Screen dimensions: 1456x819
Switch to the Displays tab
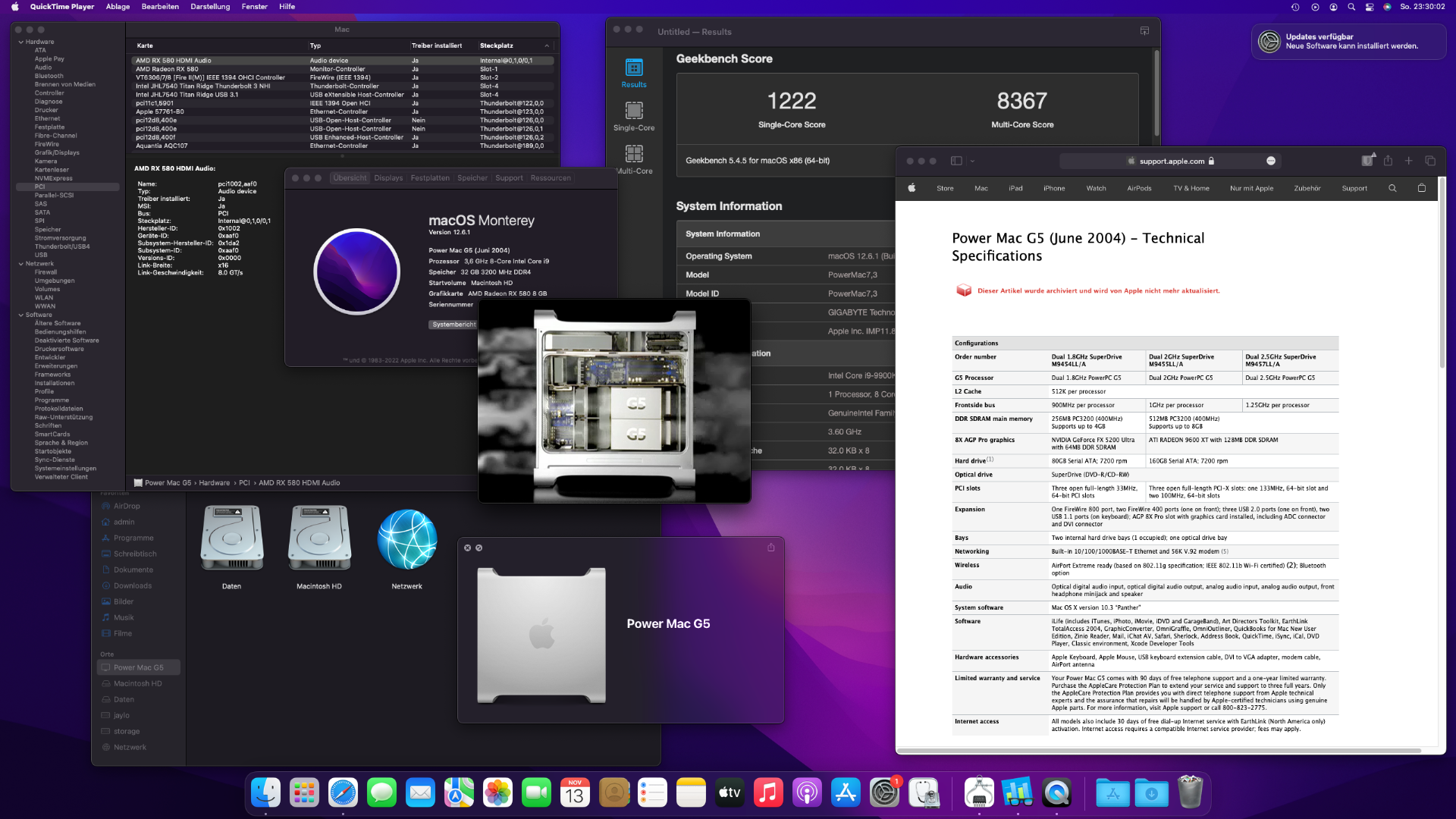click(x=388, y=178)
